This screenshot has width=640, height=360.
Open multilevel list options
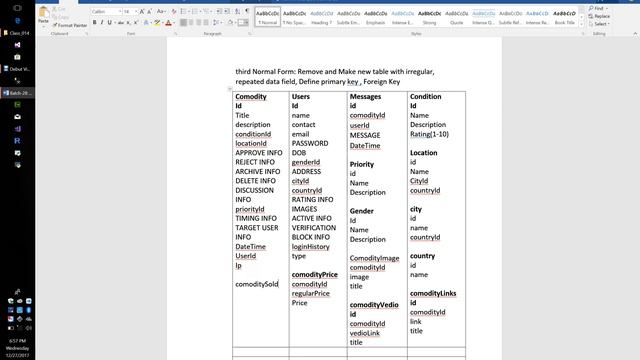[x=207, y=11]
